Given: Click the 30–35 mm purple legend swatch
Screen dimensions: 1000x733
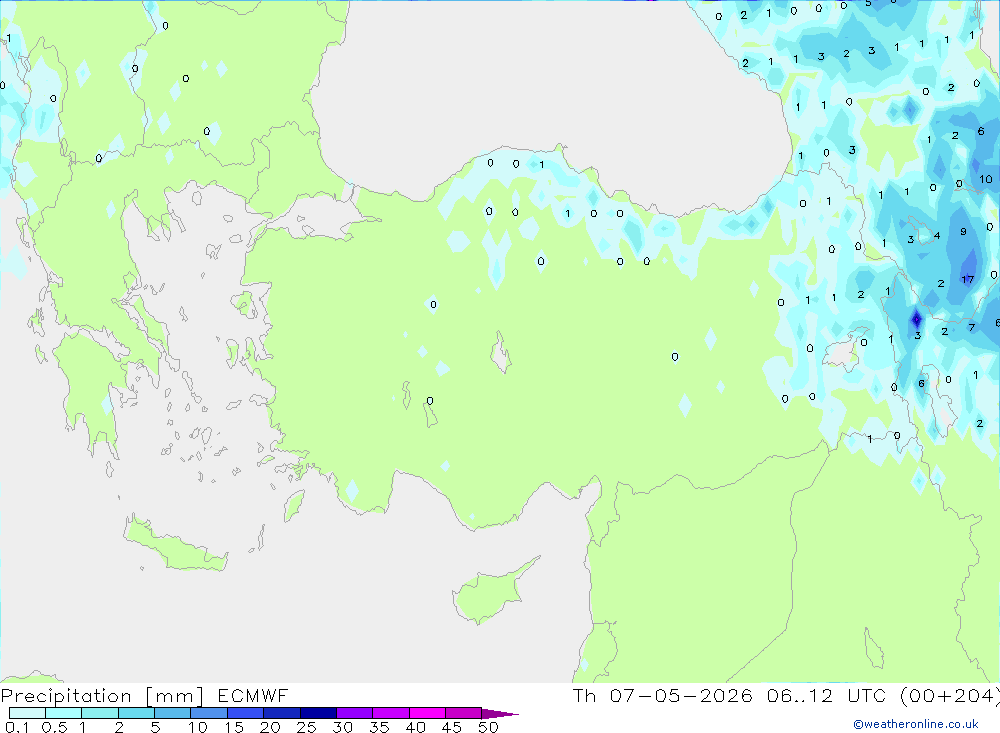Looking at the screenshot, I should (355, 713).
